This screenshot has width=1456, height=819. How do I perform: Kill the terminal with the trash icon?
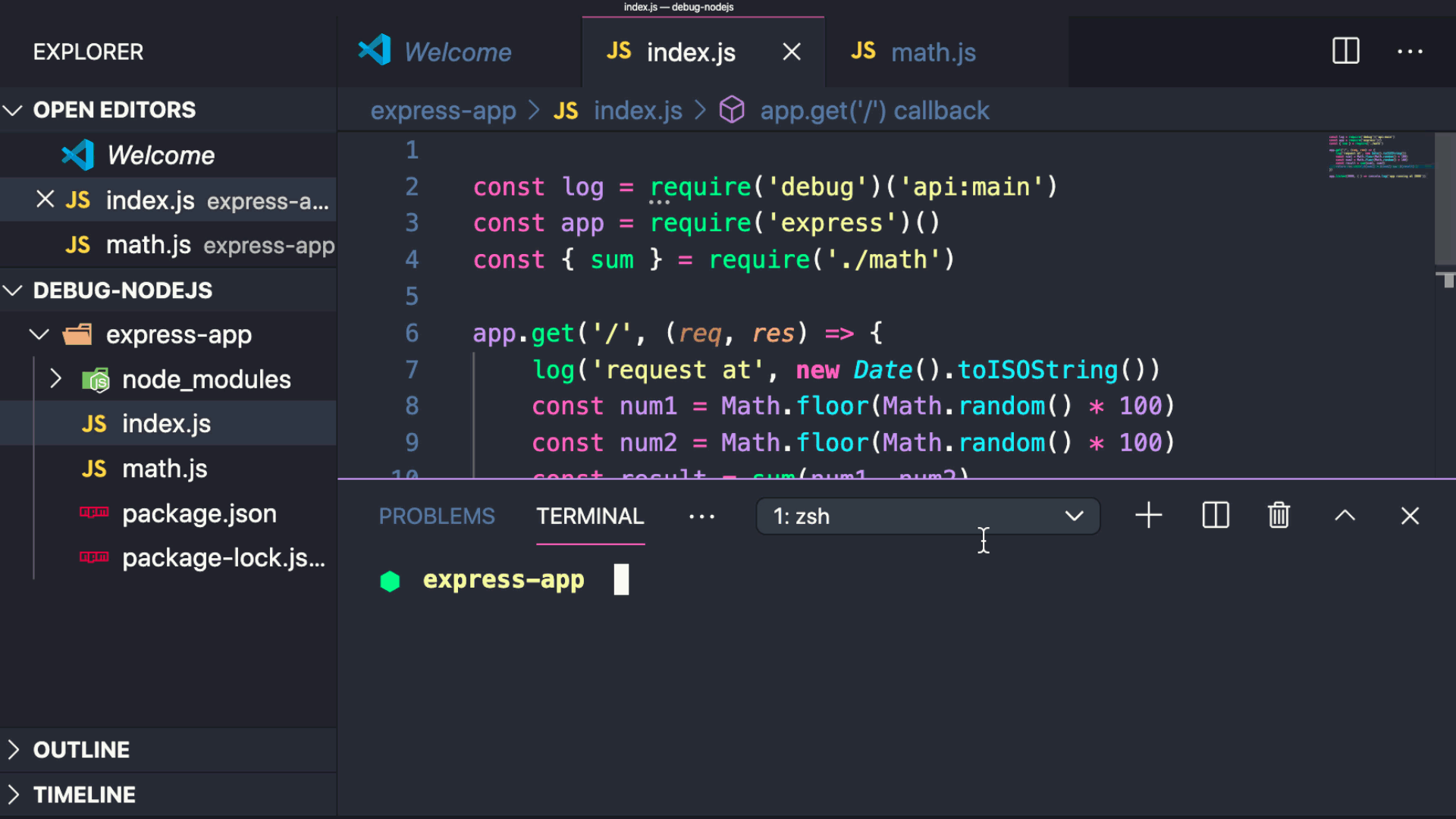tap(1279, 516)
